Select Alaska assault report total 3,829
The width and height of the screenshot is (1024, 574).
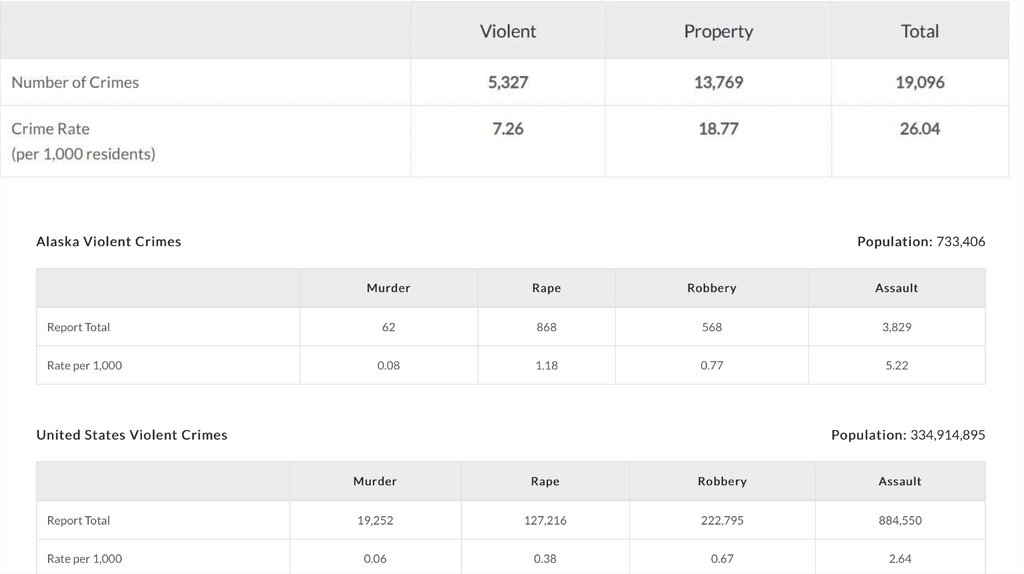tap(896, 327)
